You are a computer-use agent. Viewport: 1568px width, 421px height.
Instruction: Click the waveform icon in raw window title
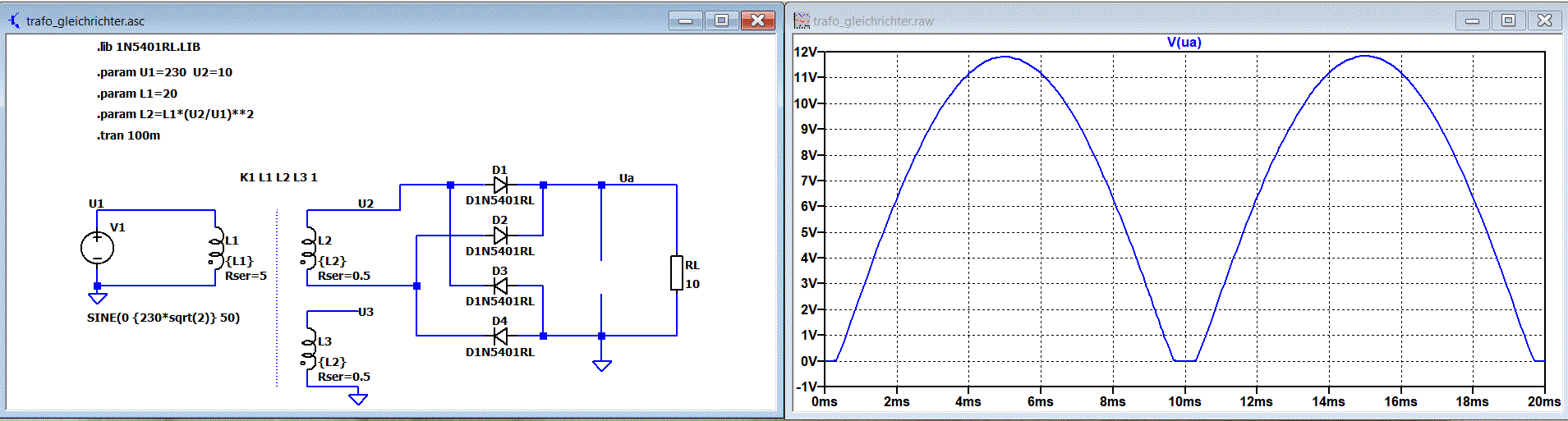(802, 21)
